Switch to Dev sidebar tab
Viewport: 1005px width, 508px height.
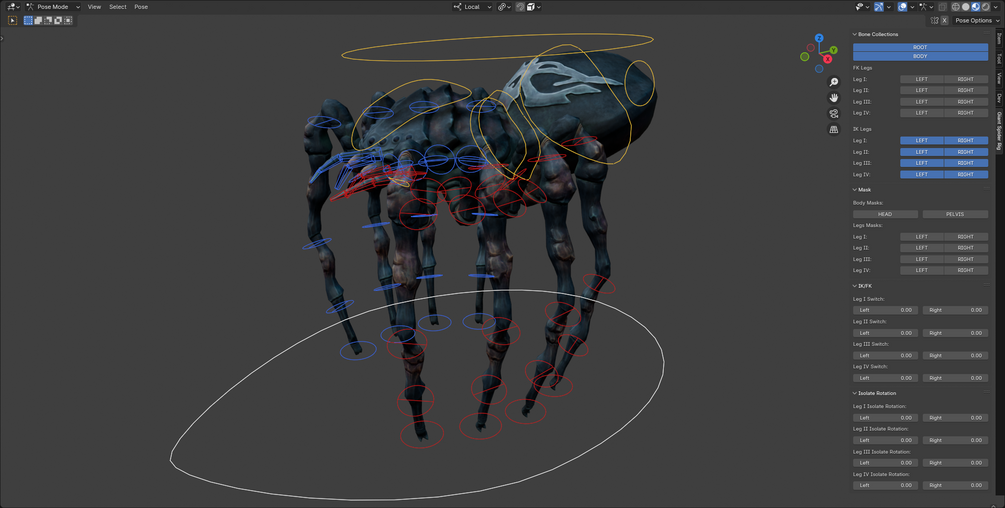click(x=999, y=98)
